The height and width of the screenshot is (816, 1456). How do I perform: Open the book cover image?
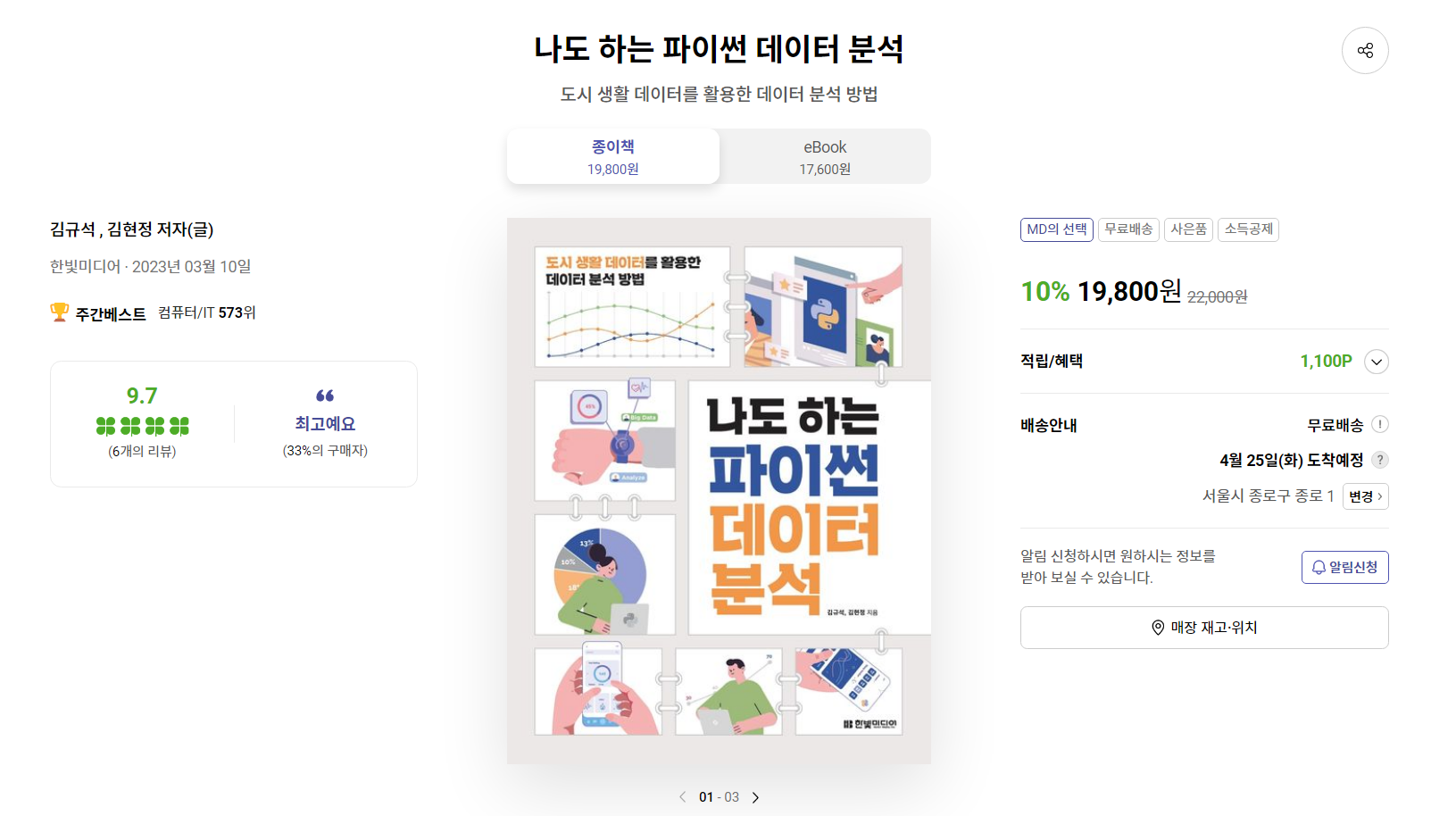pyautogui.click(x=719, y=491)
